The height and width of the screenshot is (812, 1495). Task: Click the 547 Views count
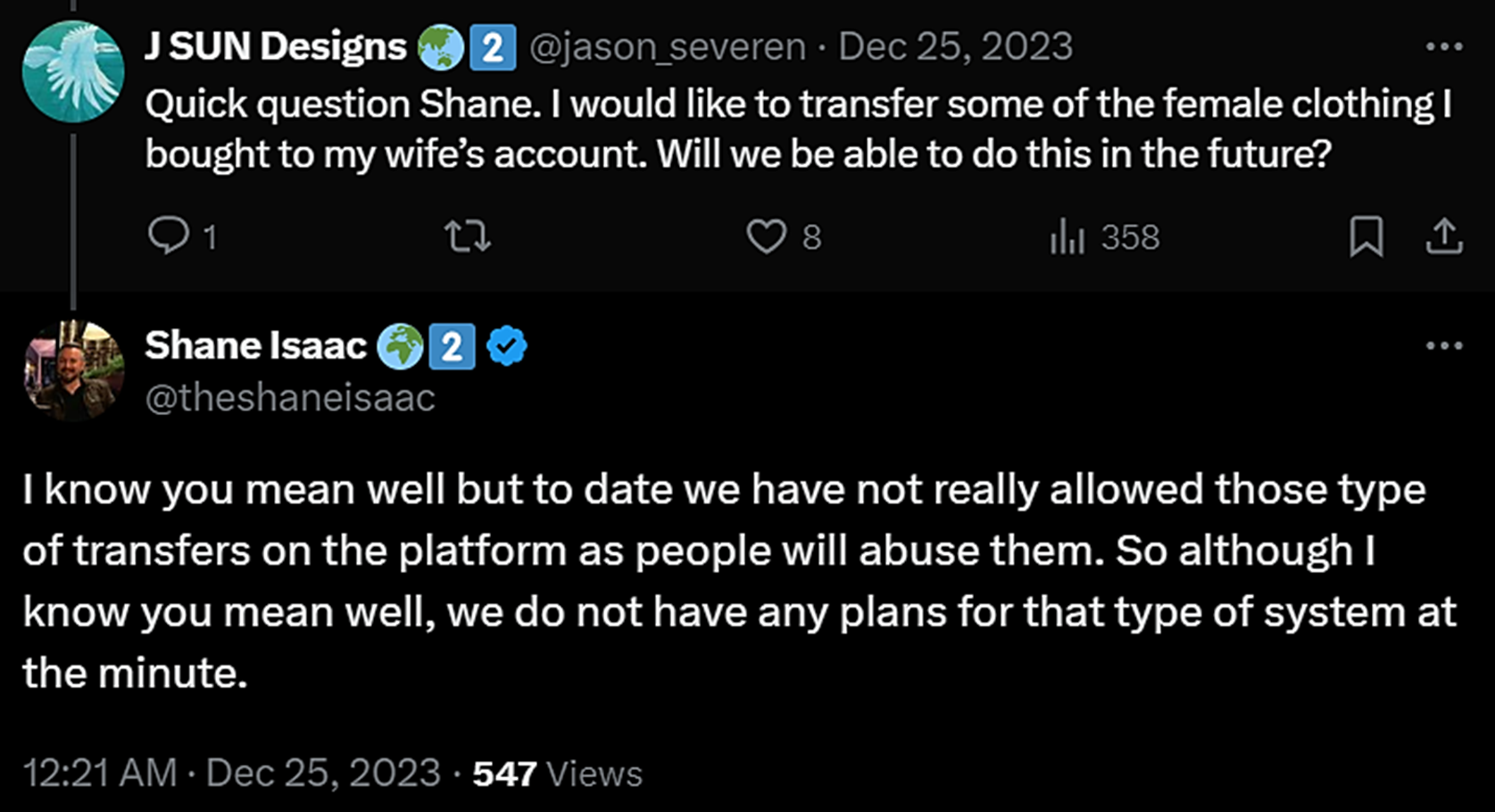pyautogui.click(x=558, y=774)
